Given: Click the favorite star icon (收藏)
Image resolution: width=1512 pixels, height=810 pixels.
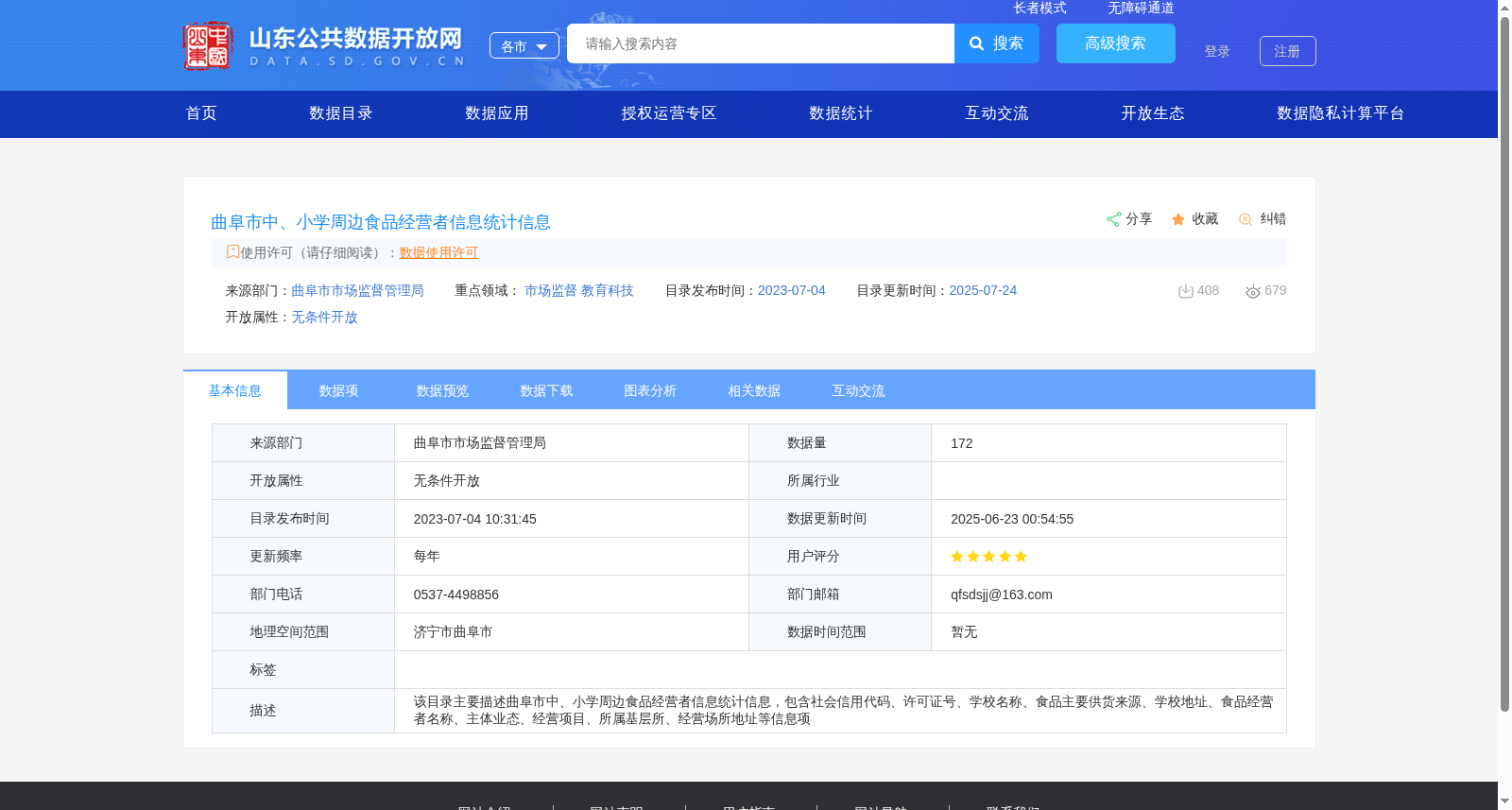Looking at the screenshot, I should [1178, 219].
